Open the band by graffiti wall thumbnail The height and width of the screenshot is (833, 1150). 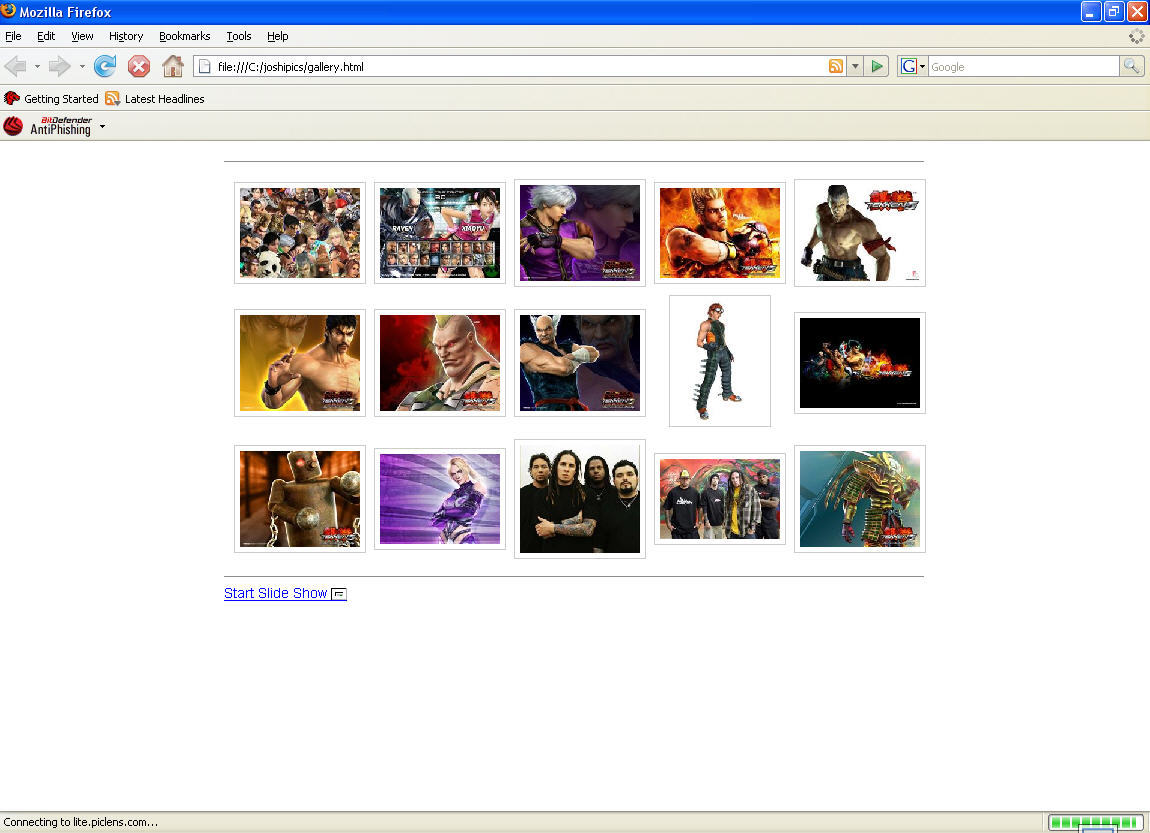tap(720, 499)
